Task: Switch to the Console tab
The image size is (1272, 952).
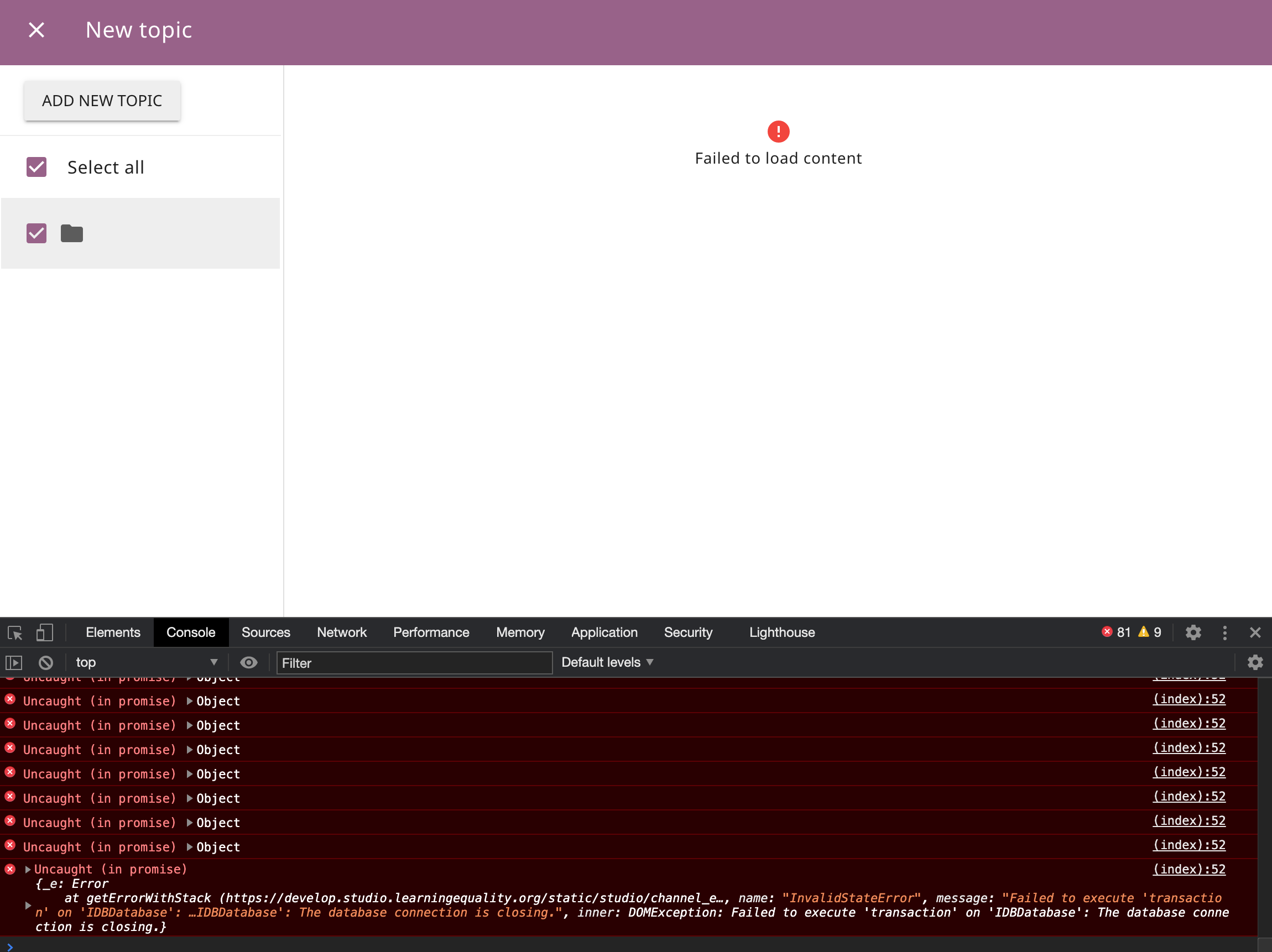Action: coord(191,632)
